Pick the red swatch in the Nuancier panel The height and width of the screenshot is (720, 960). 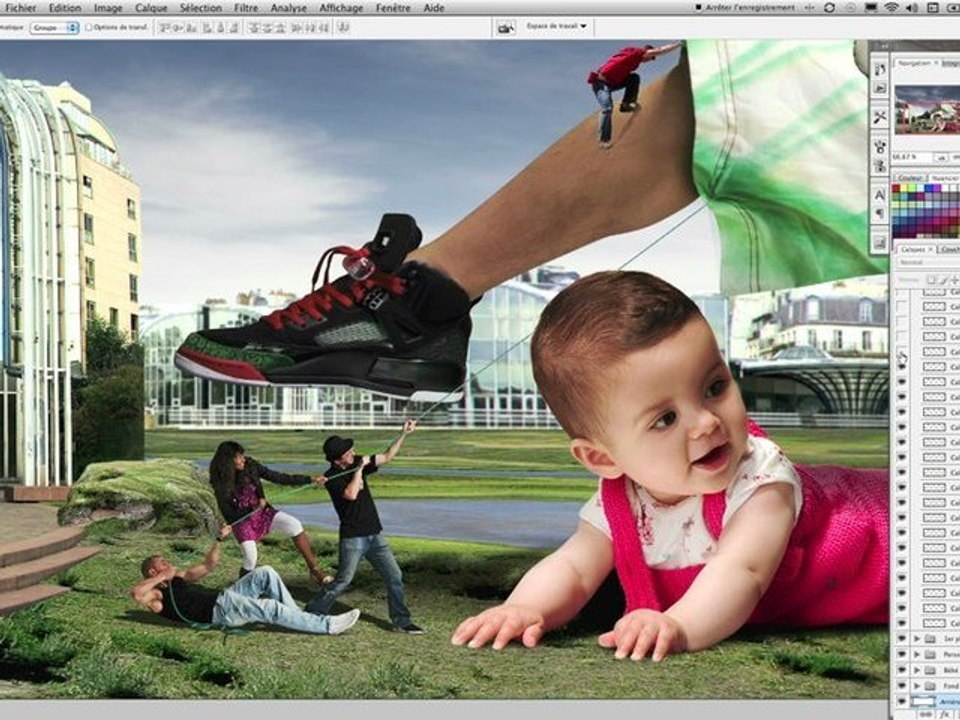(898, 189)
